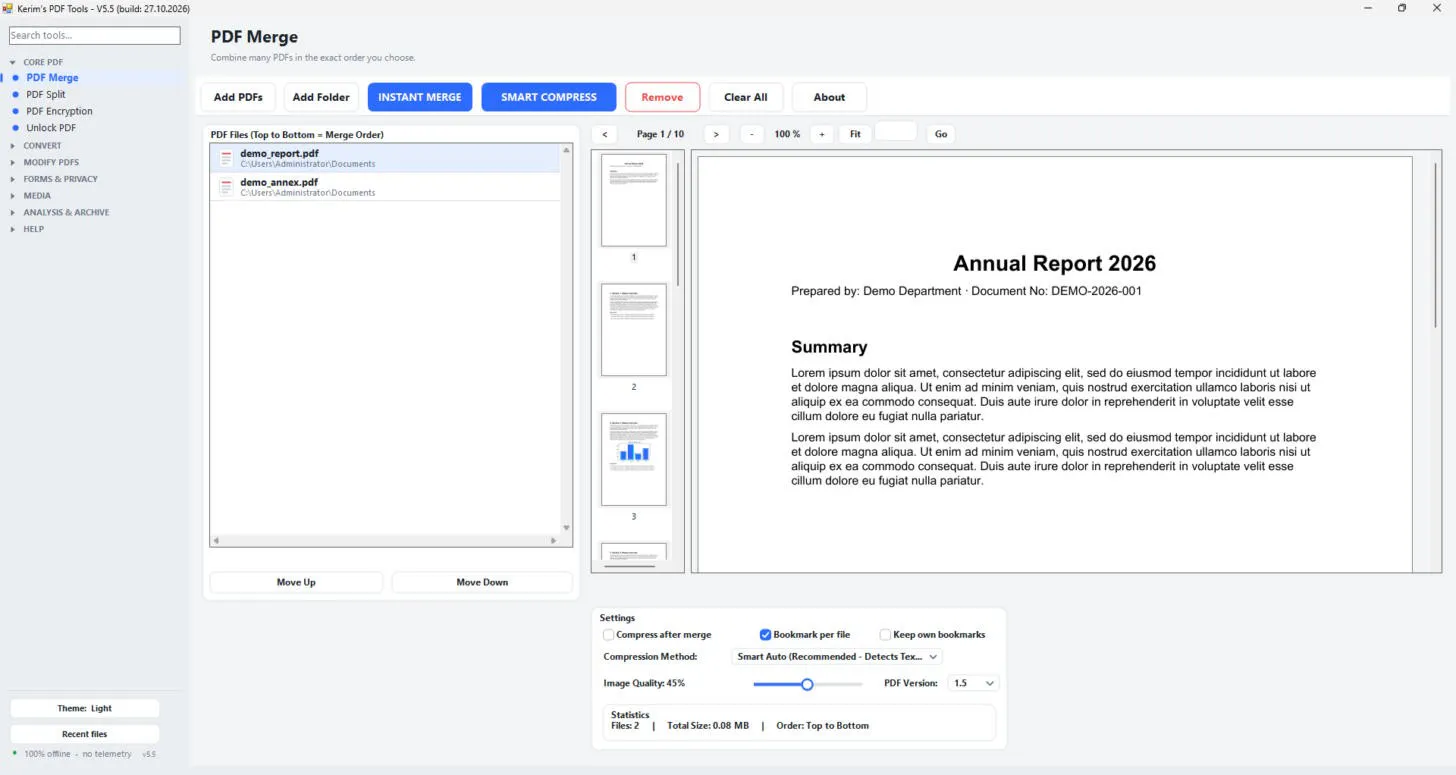Fit page to preview with Fit button
The image size is (1456, 775).
coord(855,134)
